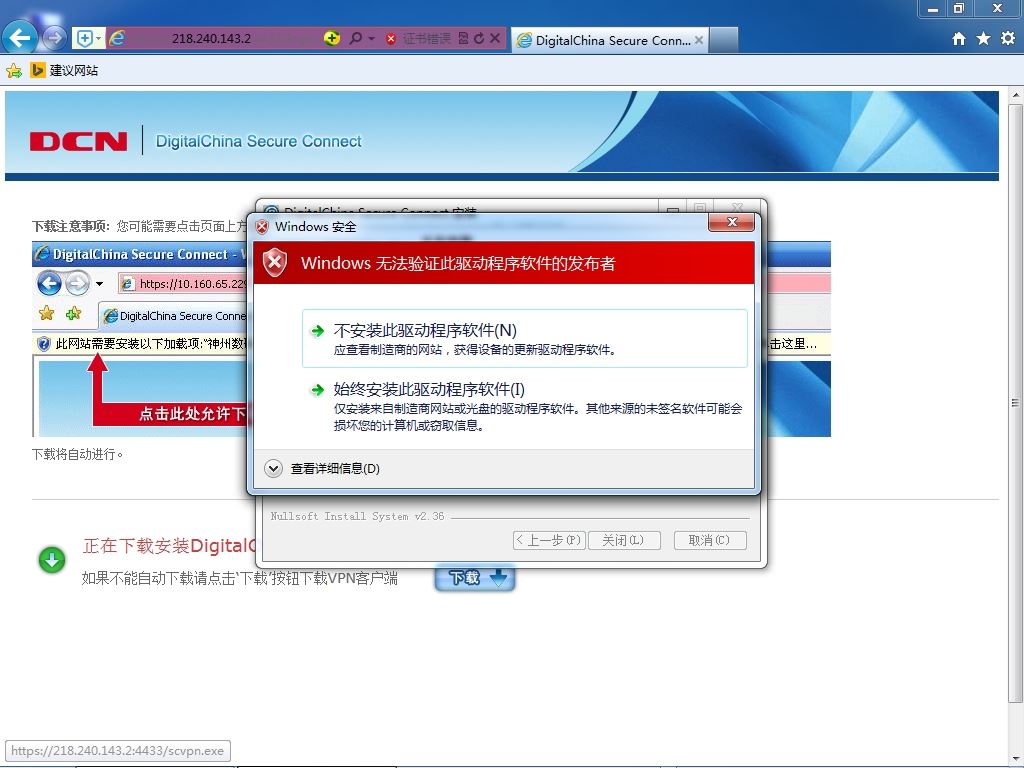
Task: Click the address field showing 218.240.143.2
Action: [212, 39]
